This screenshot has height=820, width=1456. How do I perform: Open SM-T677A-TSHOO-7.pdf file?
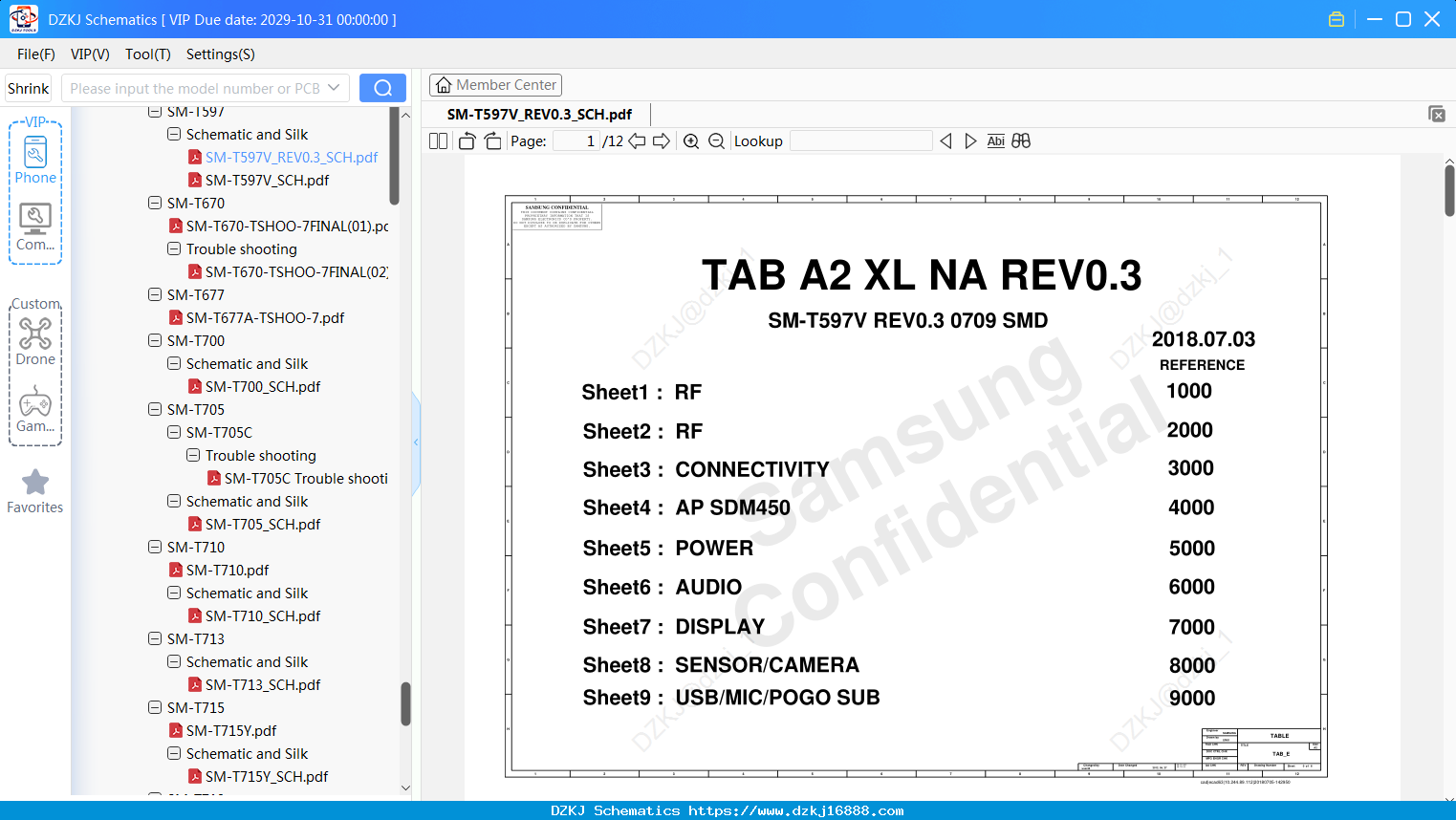(256, 317)
